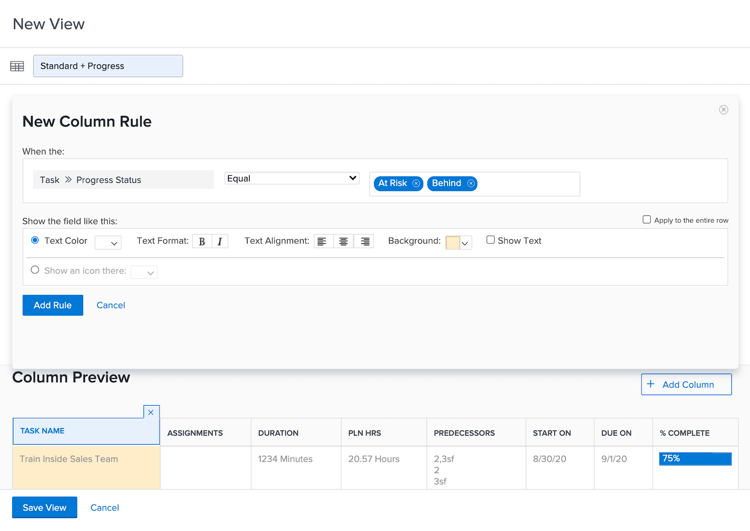Select the left text alignment icon

(323, 242)
